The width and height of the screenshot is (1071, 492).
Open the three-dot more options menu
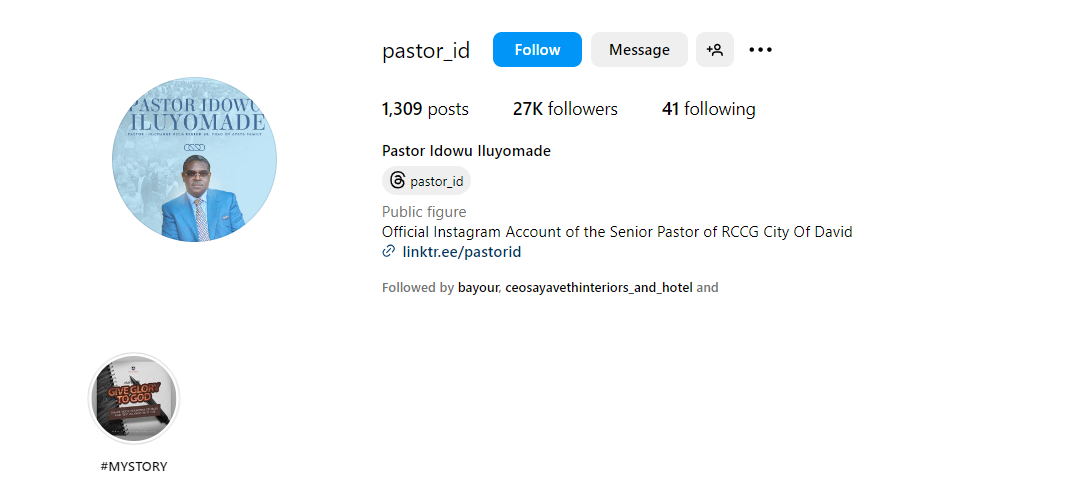point(761,50)
